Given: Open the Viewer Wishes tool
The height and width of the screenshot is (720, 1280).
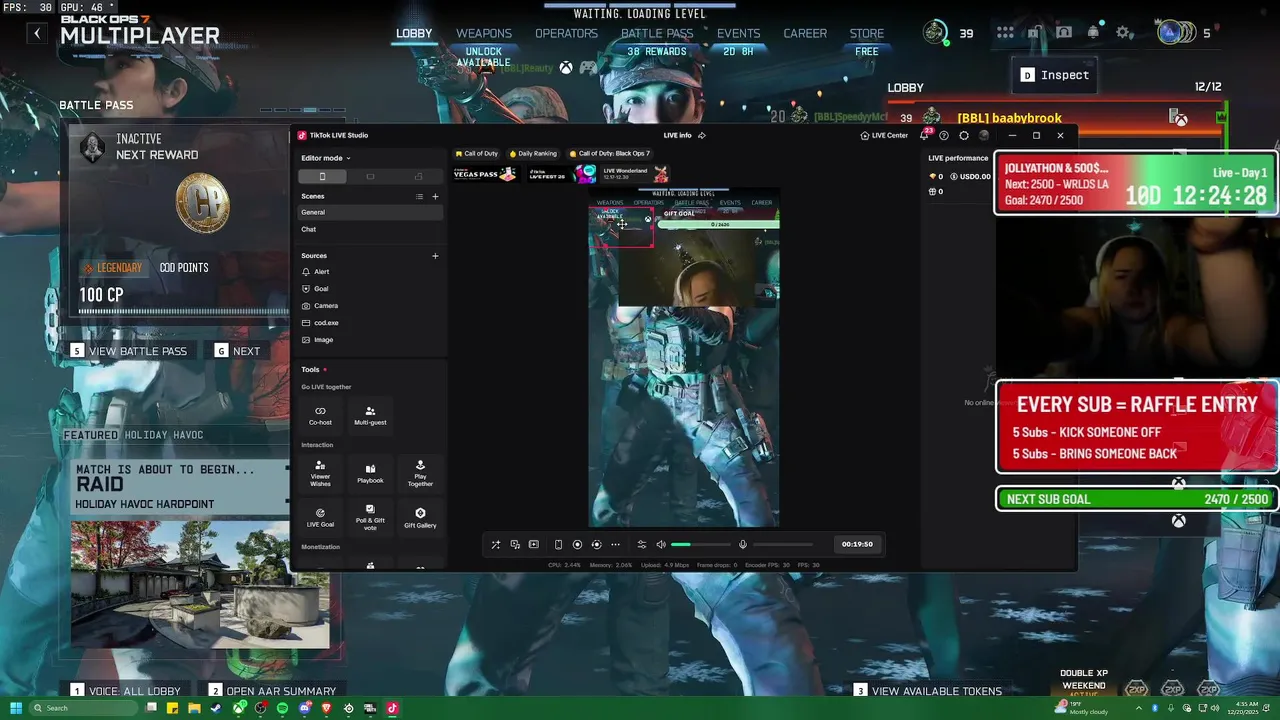Looking at the screenshot, I should pos(320,472).
